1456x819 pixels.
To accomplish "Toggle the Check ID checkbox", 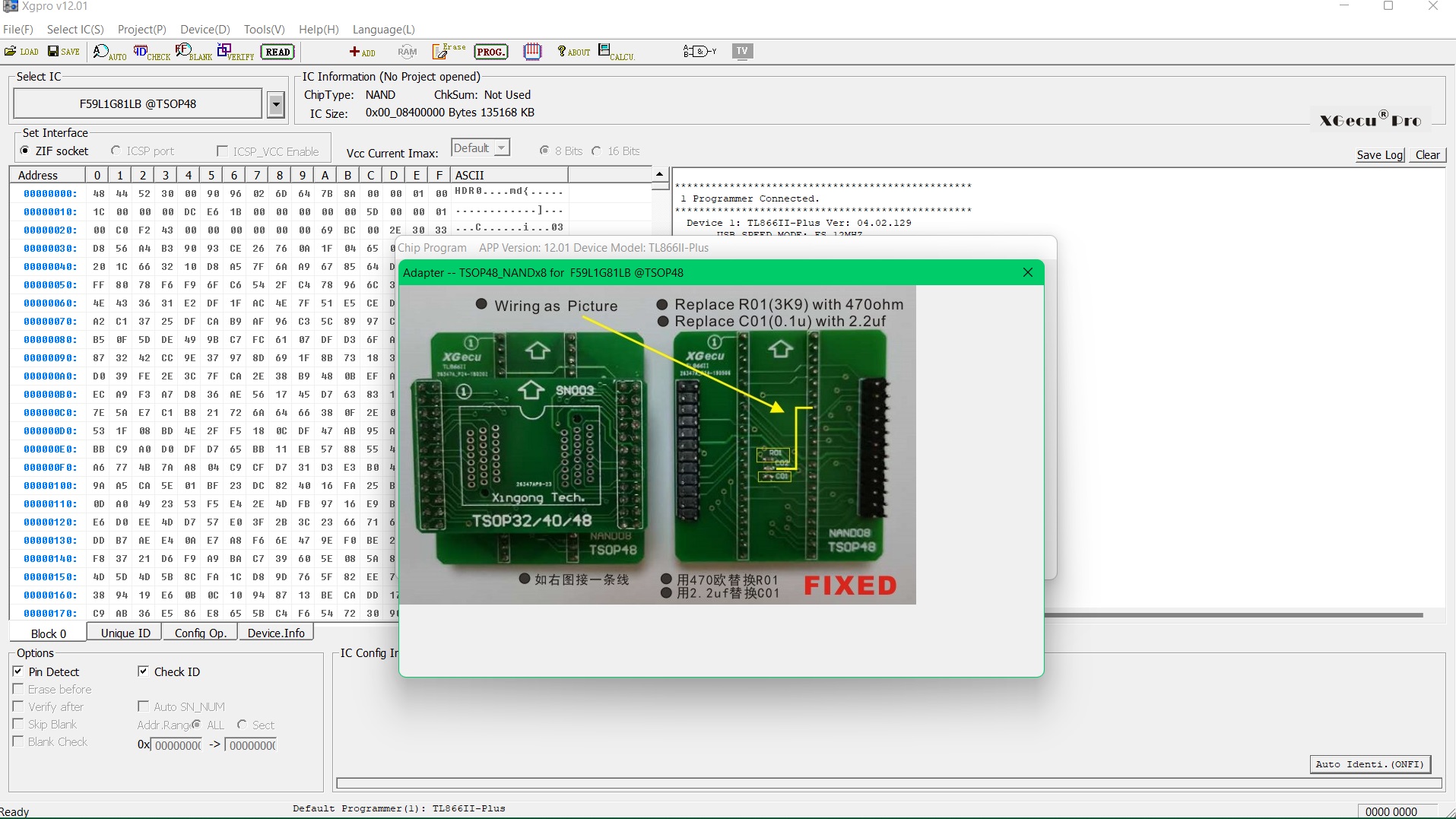I will [x=143, y=671].
